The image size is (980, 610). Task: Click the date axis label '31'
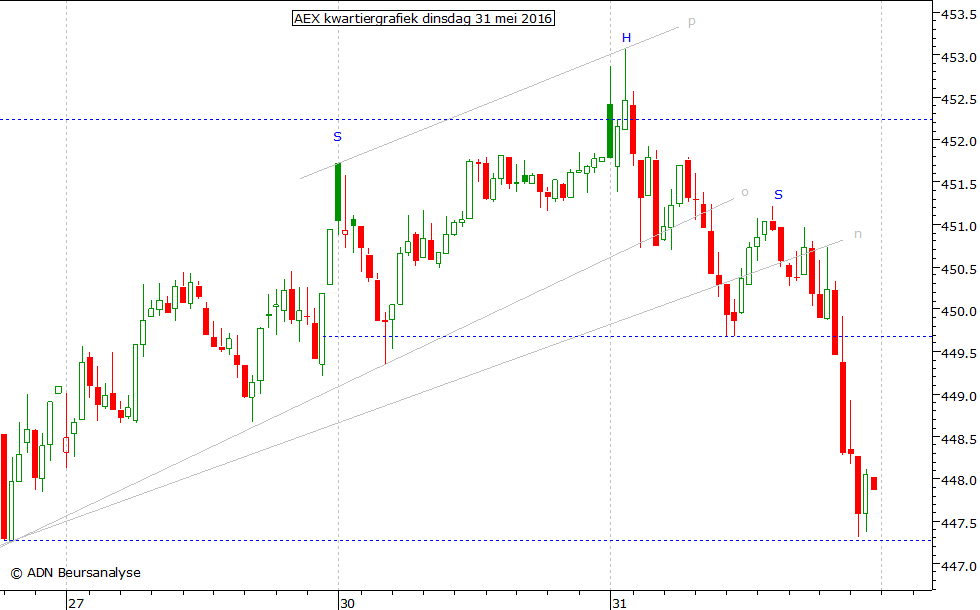(x=619, y=603)
